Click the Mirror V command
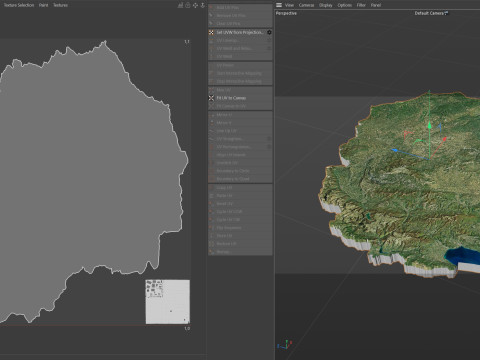 [240, 123]
